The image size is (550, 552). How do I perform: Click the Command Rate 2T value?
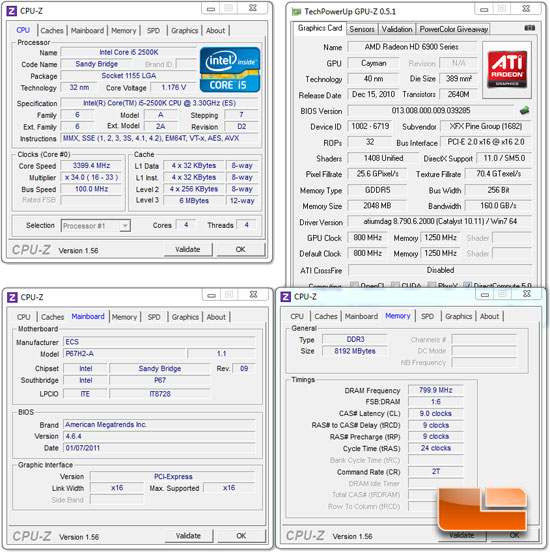tap(436, 471)
